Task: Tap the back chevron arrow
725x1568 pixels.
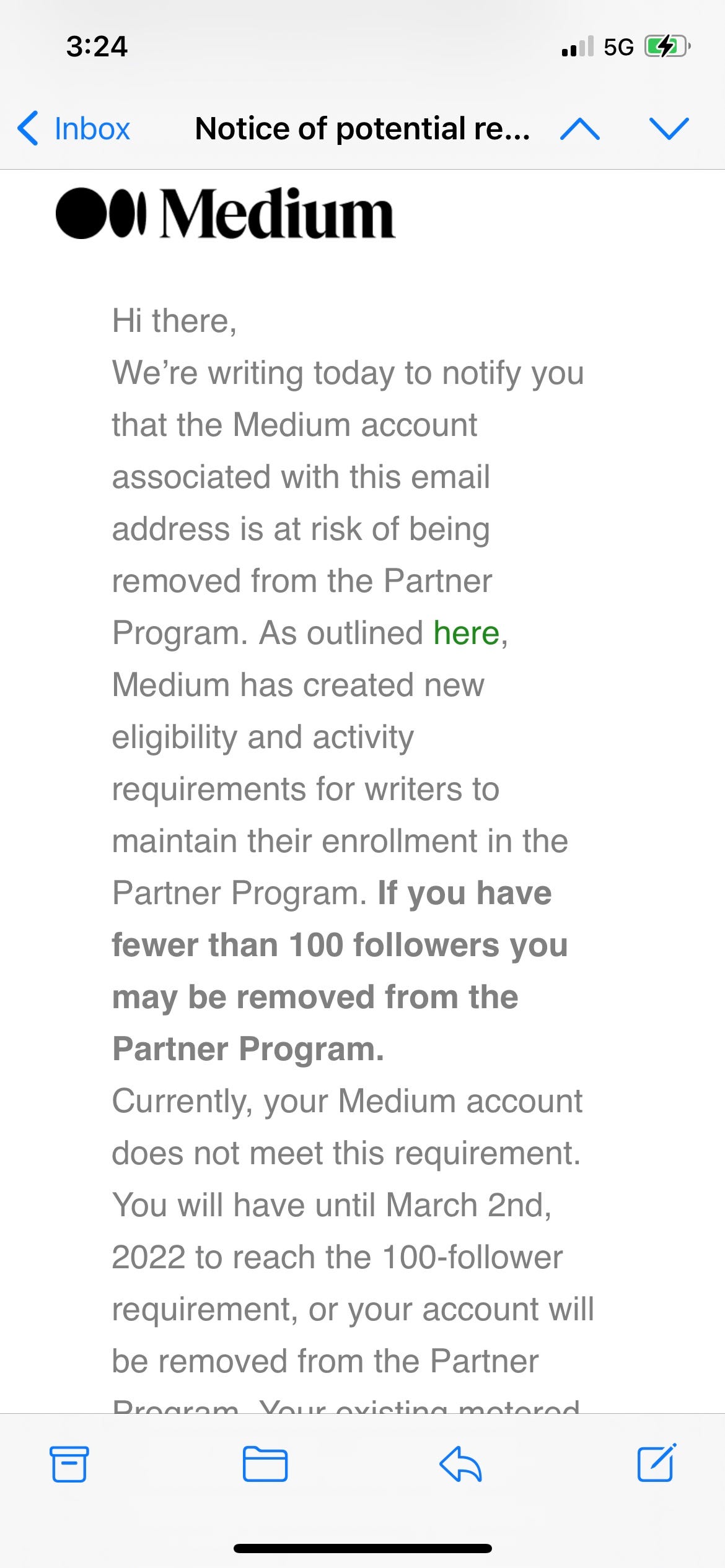Action: click(27, 129)
